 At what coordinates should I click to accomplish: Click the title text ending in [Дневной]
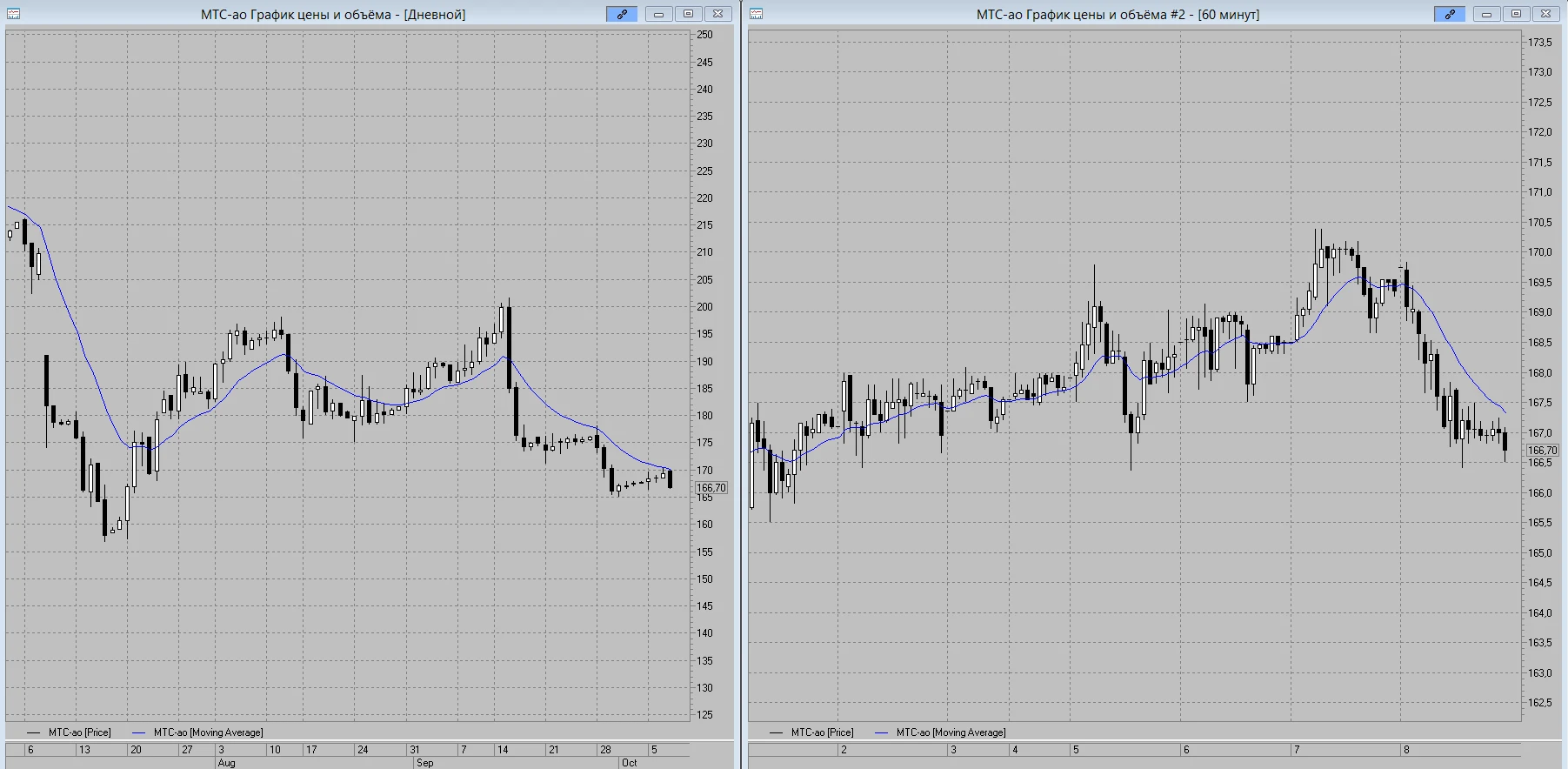[x=333, y=15]
